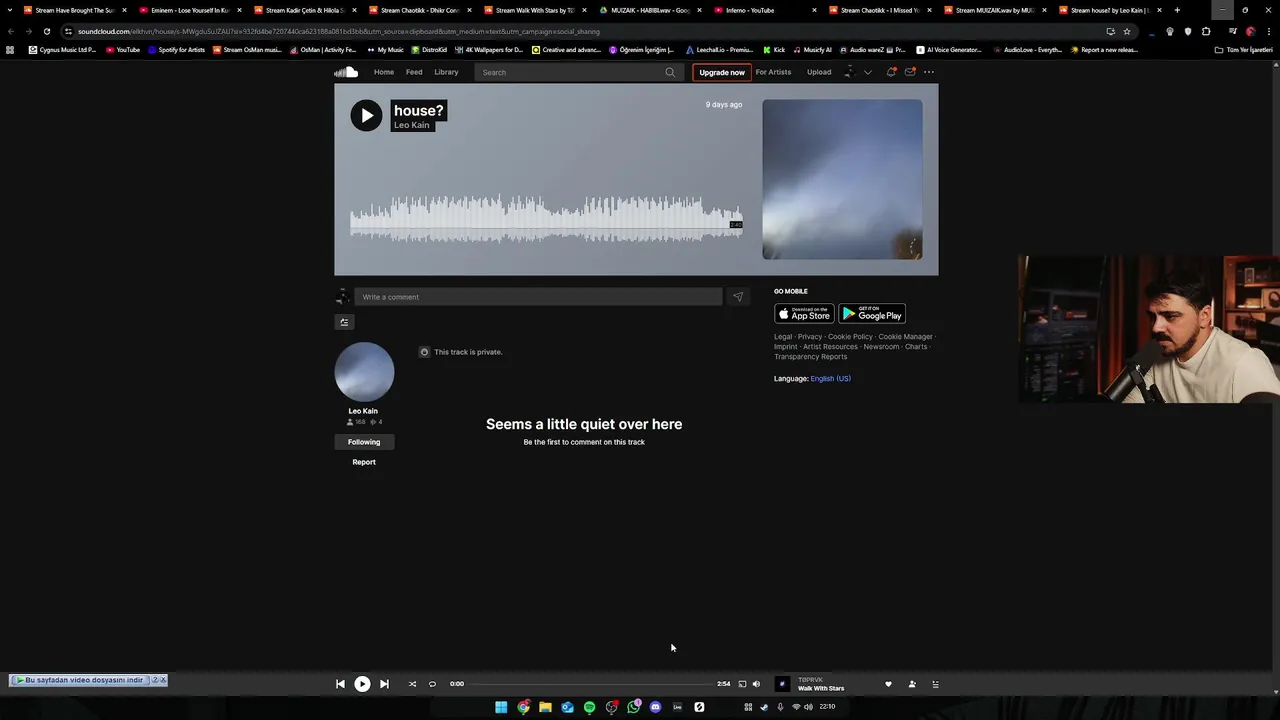
Task: Reload the page with the browser refresh icon
Action: click(46, 31)
